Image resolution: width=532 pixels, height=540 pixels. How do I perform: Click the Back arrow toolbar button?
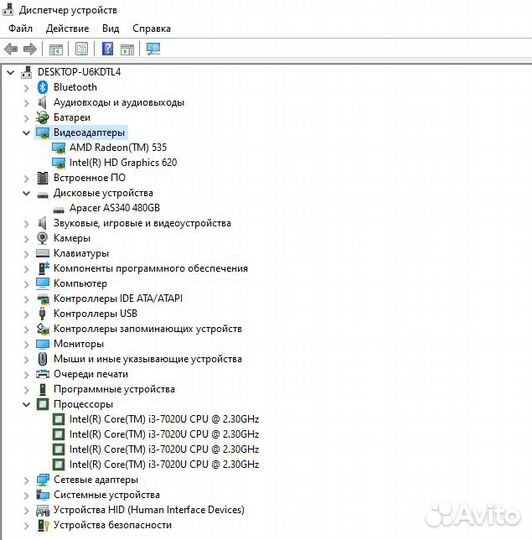tap(11, 49)
